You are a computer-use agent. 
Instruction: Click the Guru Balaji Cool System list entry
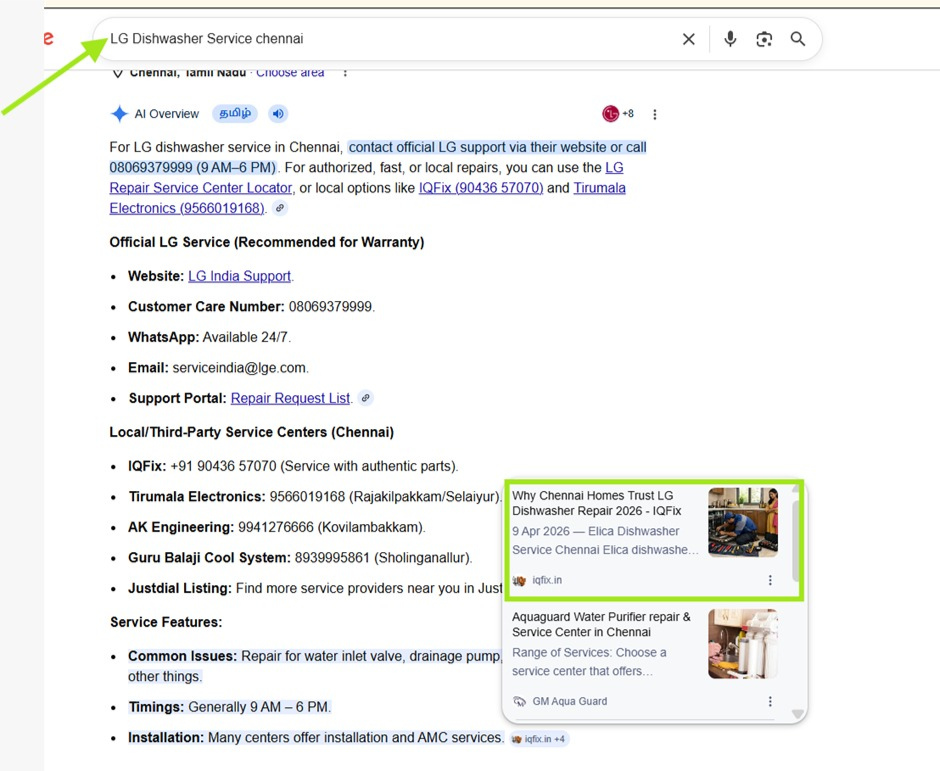click(300, 558)
